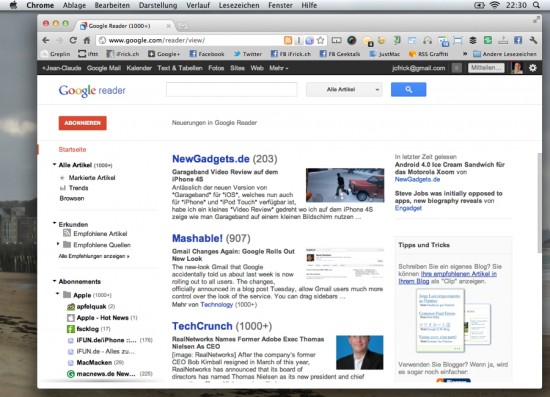Bookmark page with the star icon
The width and height of the screenshot is (550, 397).
click(320, 40)
